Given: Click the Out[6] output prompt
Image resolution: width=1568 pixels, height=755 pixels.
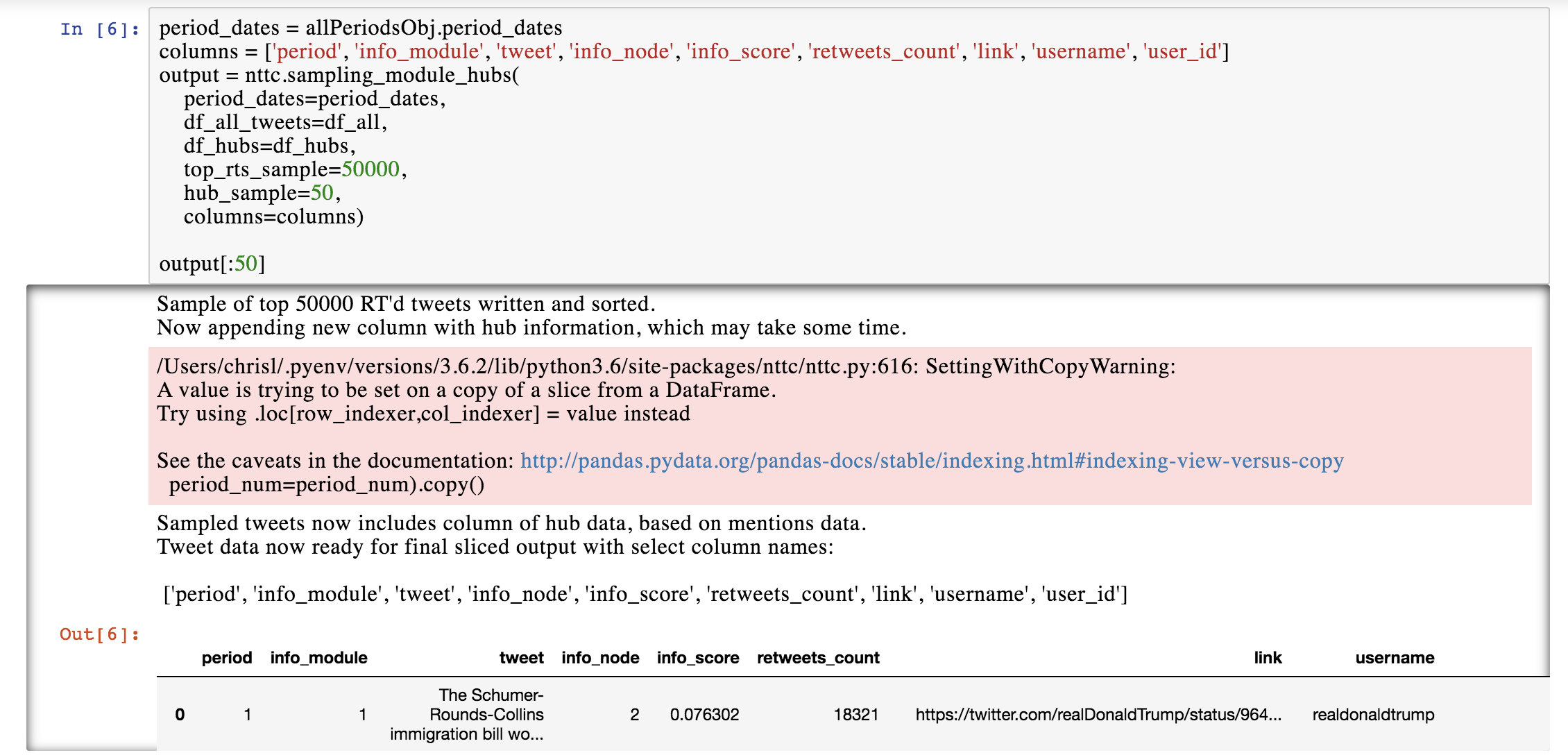Looking at the screenshot, I should (x=99, y=634).
